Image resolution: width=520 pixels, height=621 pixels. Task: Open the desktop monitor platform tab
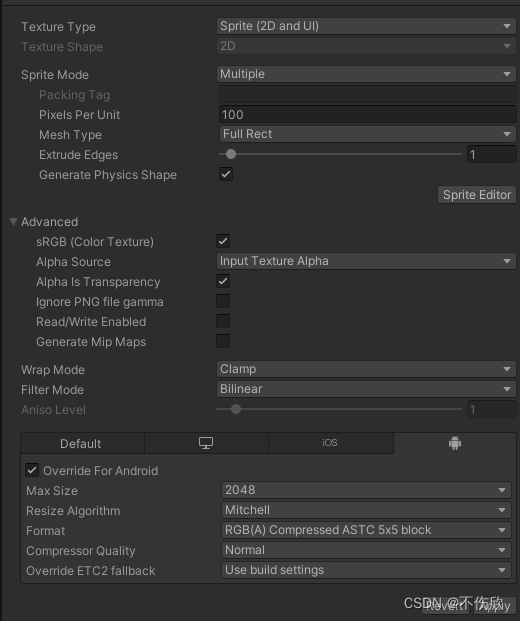[206, 443]
